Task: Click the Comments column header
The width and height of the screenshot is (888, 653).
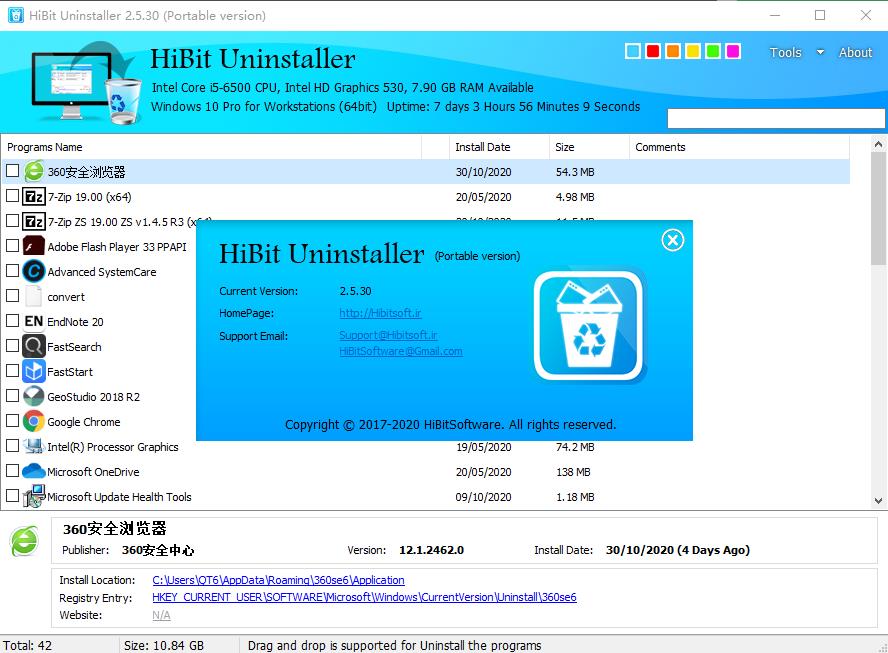Action: pos(739,147)
